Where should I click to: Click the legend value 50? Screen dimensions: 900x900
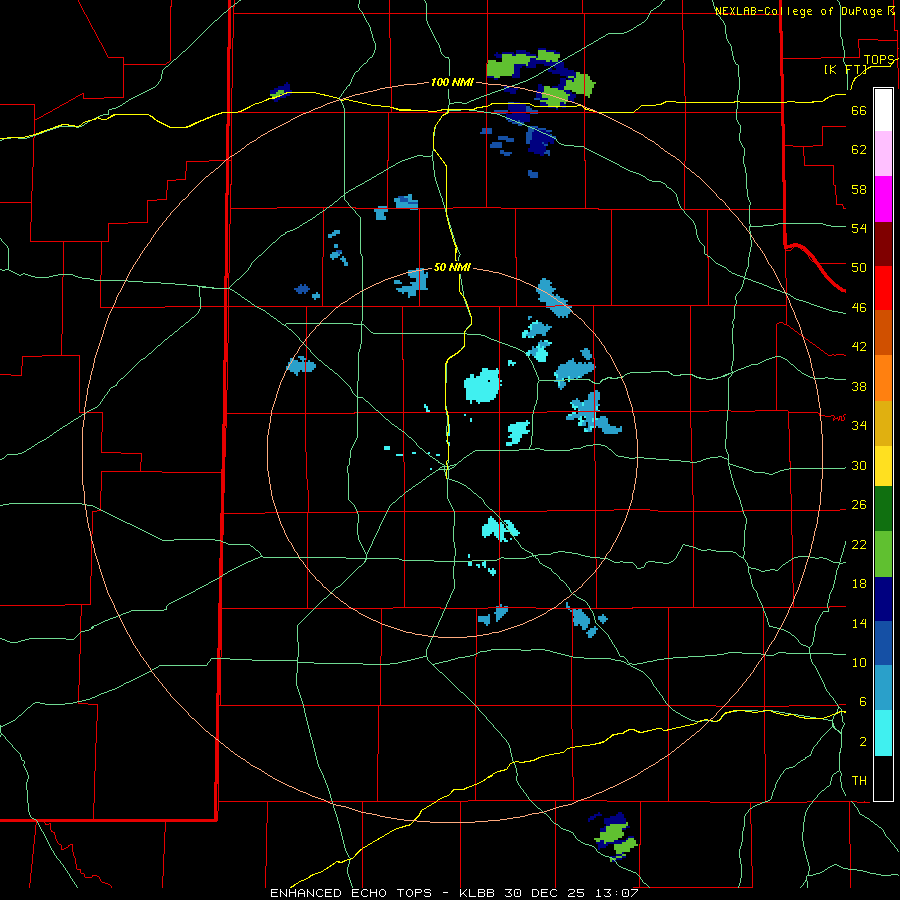[x=859, y=267]
